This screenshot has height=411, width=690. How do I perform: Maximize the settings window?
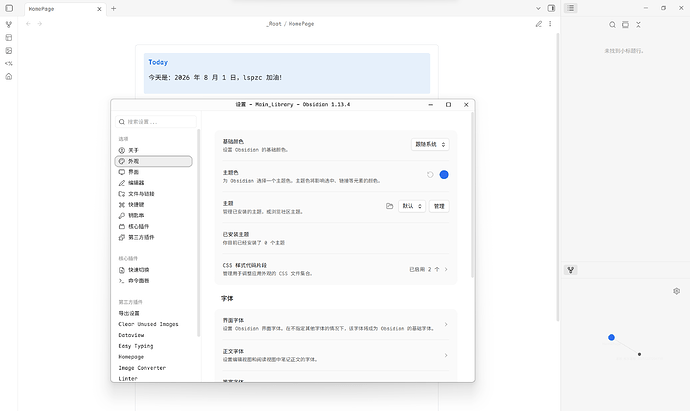(448, 105)
